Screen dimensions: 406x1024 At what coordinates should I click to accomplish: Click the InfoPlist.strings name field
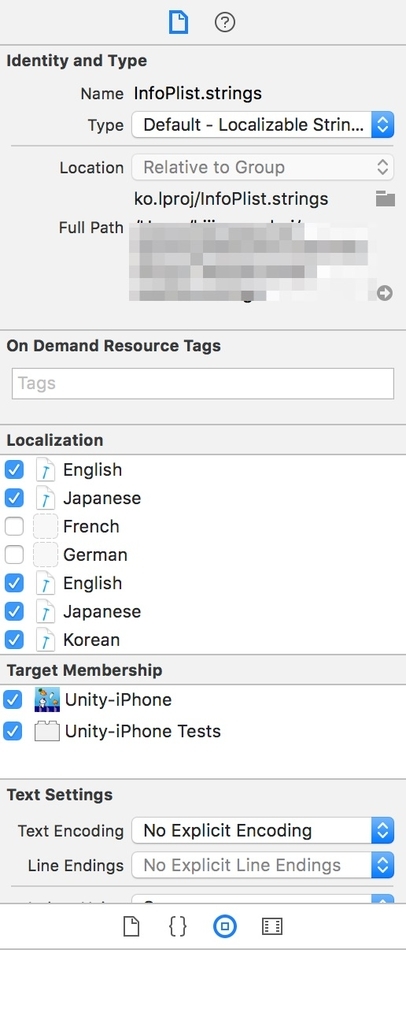click(198, 93)
